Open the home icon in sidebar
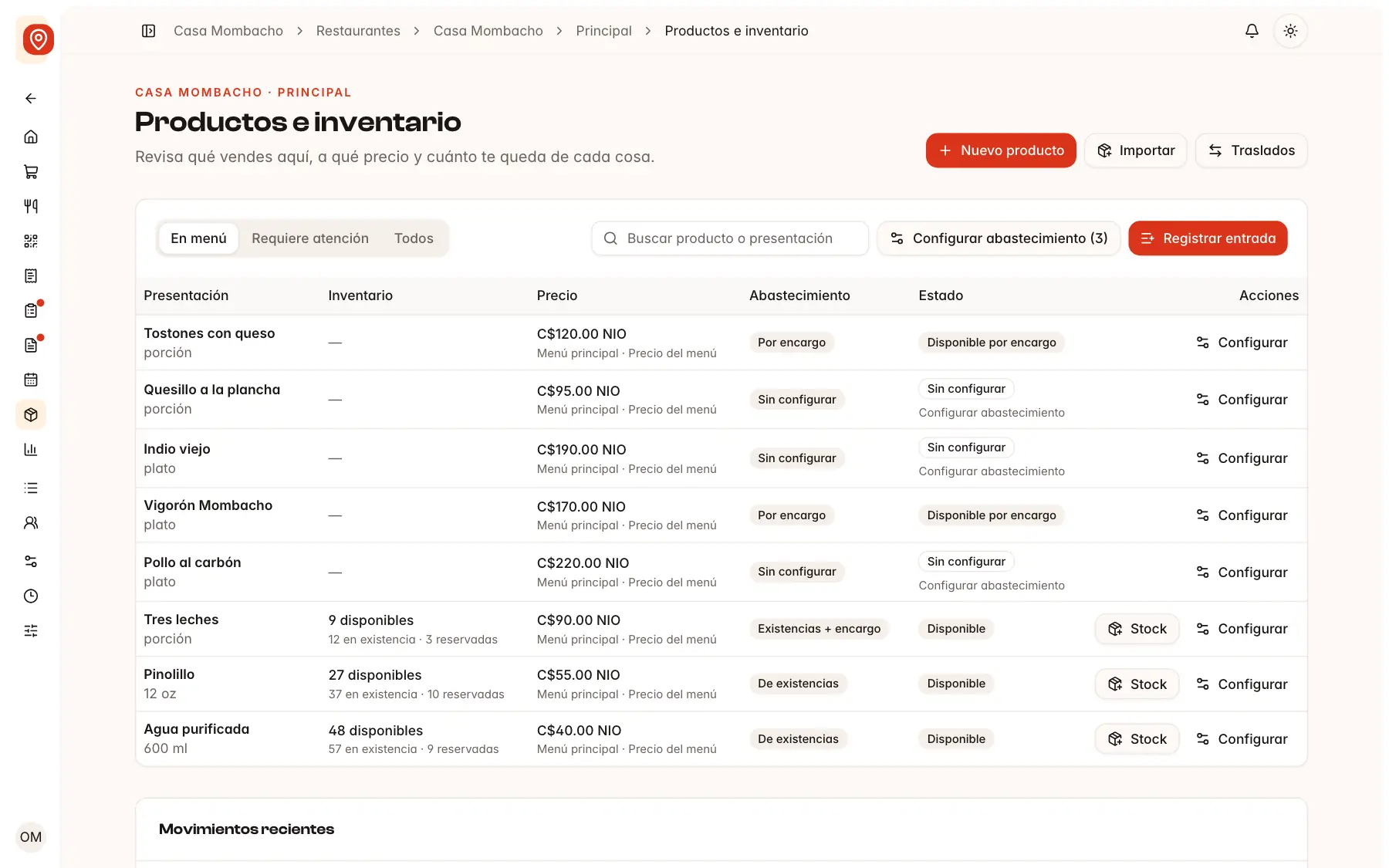This screenshot has height=868, width=1389. click(31, 137)
